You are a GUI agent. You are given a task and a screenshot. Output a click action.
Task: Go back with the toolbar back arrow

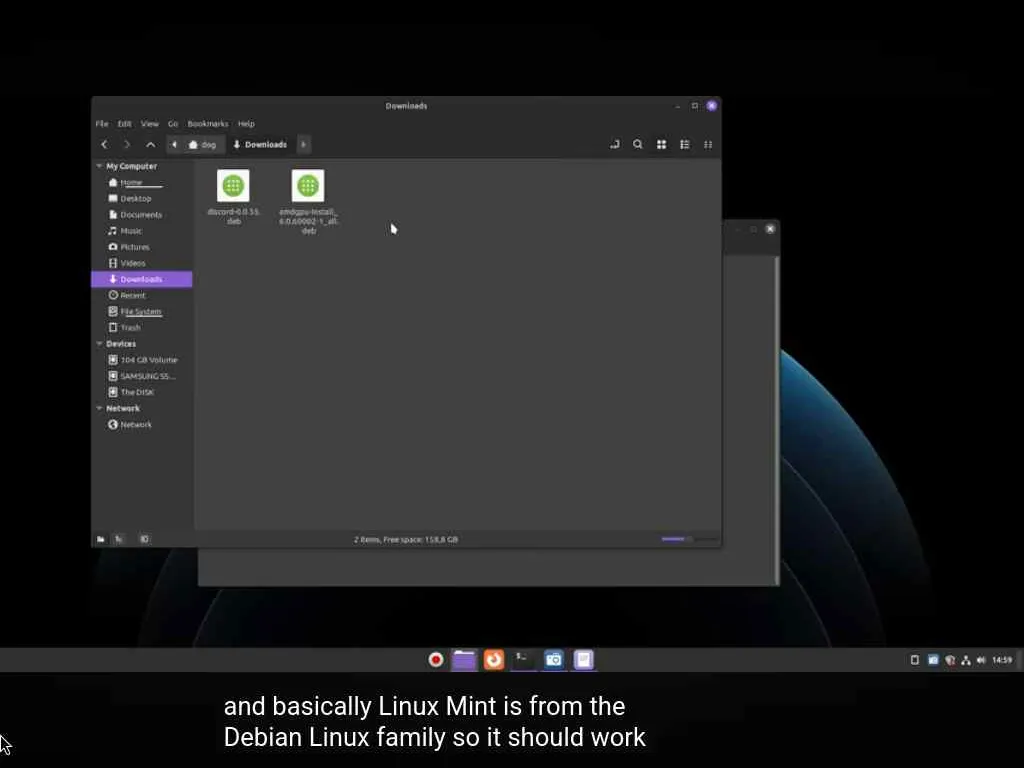[x=104, y=144]
